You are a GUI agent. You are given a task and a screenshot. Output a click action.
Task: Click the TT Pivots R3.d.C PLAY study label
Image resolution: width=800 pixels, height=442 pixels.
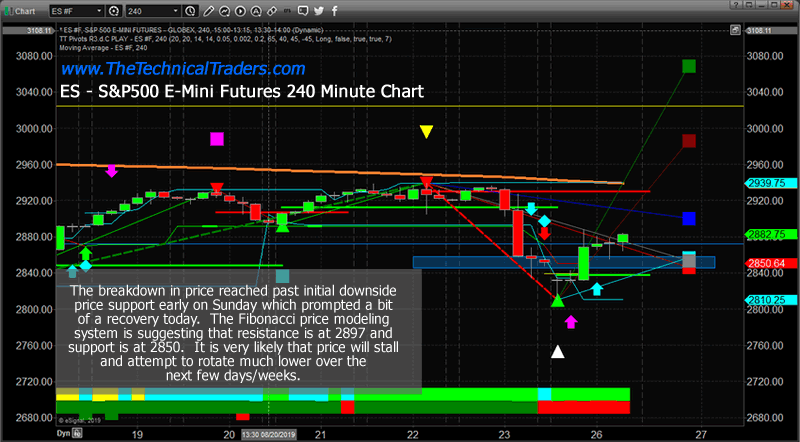coord(226,39)
